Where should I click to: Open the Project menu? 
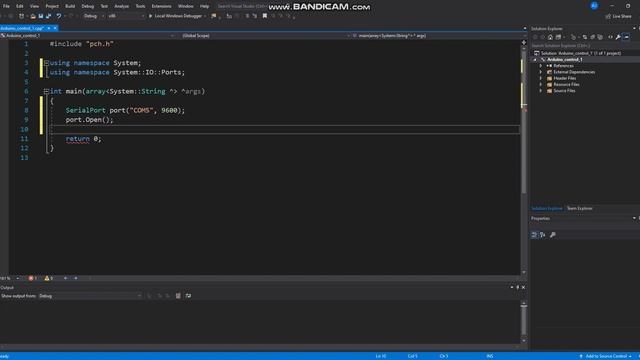click(52, 6)
